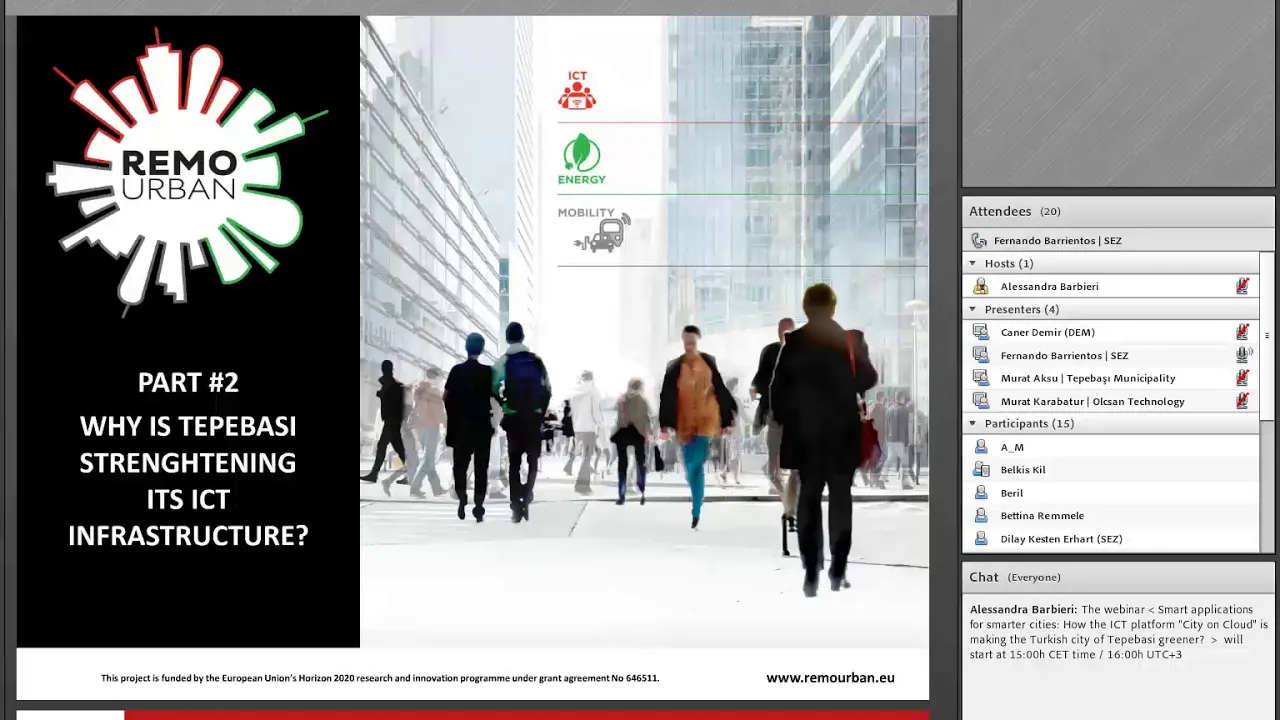Select participant Bettina Remmele
Screen dimensions: 1280x720
[x=1042, y=516]
